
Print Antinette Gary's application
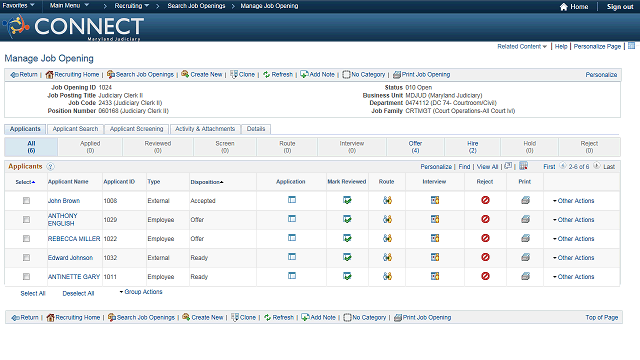click(525, 276)
